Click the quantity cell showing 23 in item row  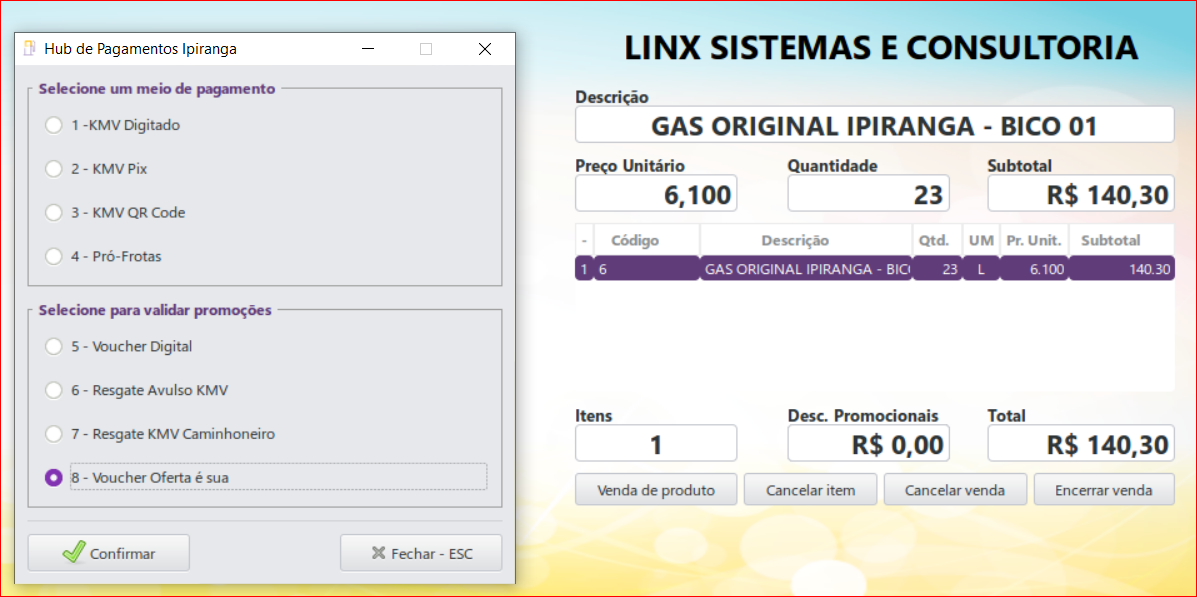[x=937, y=269]
